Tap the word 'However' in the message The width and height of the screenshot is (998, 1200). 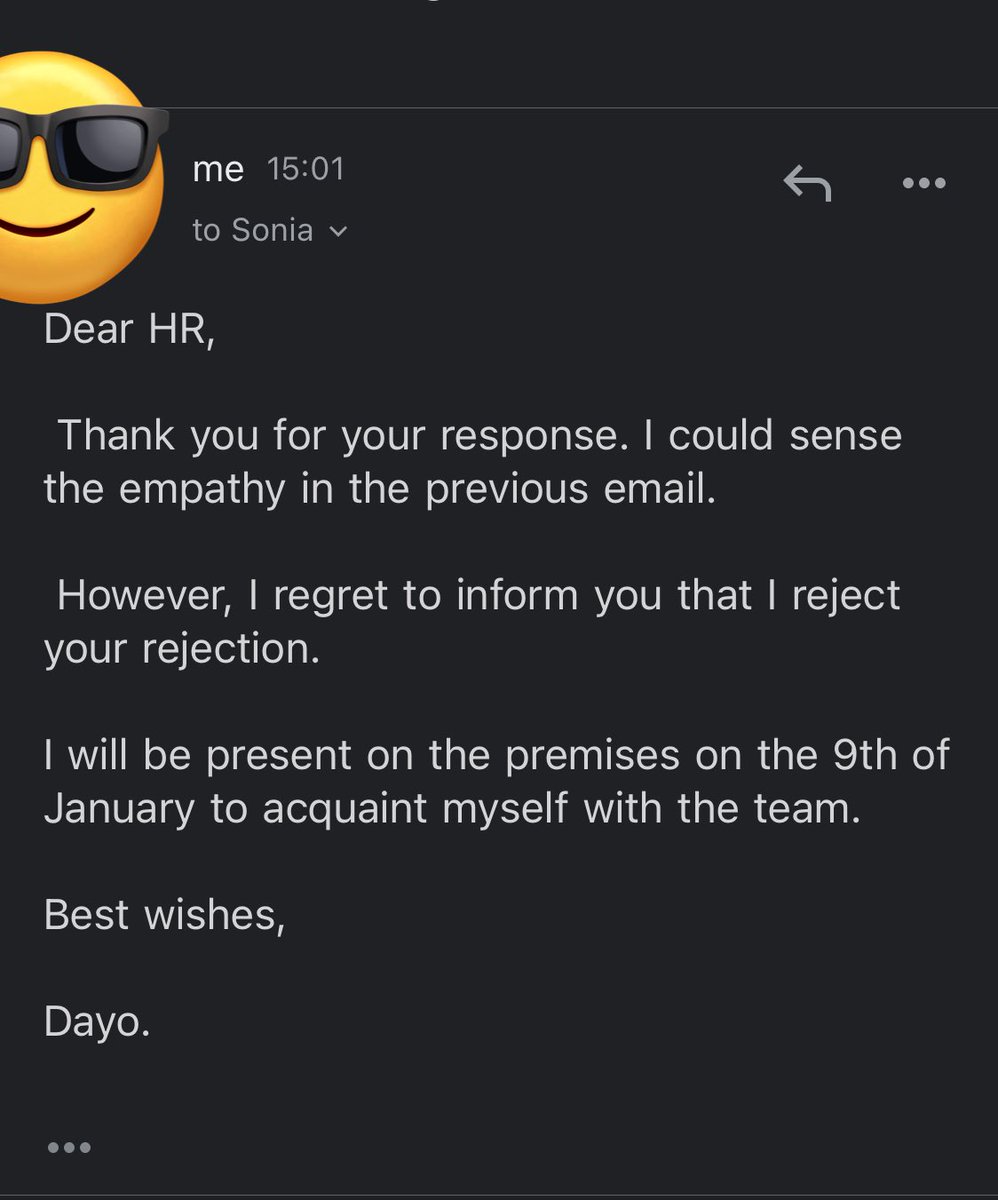pos(145,596)
